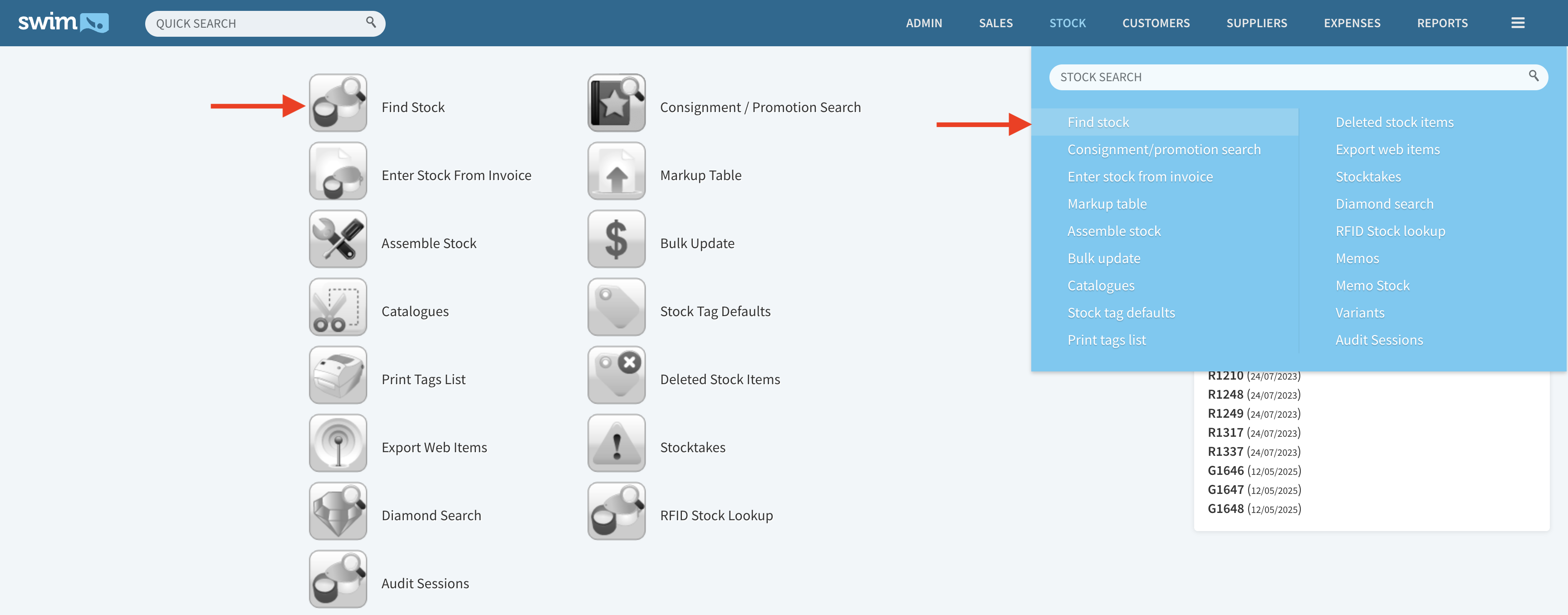Open item R1337 (24/07/2023)

click(1254, 451)
